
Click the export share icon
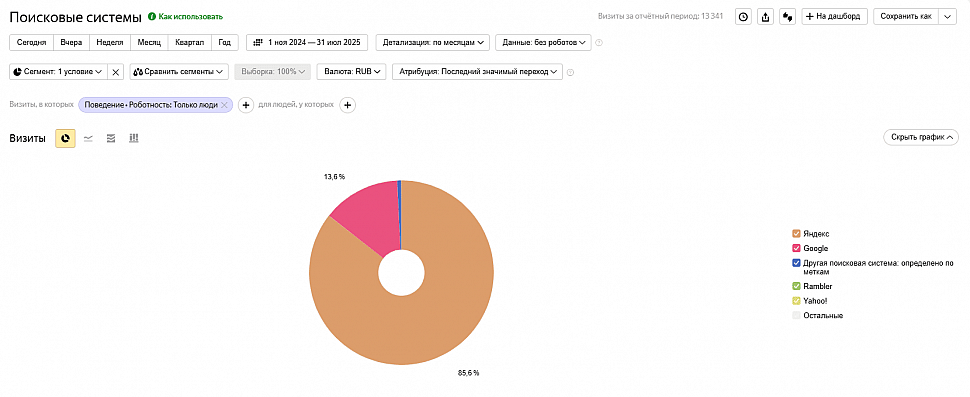point(765,17)
